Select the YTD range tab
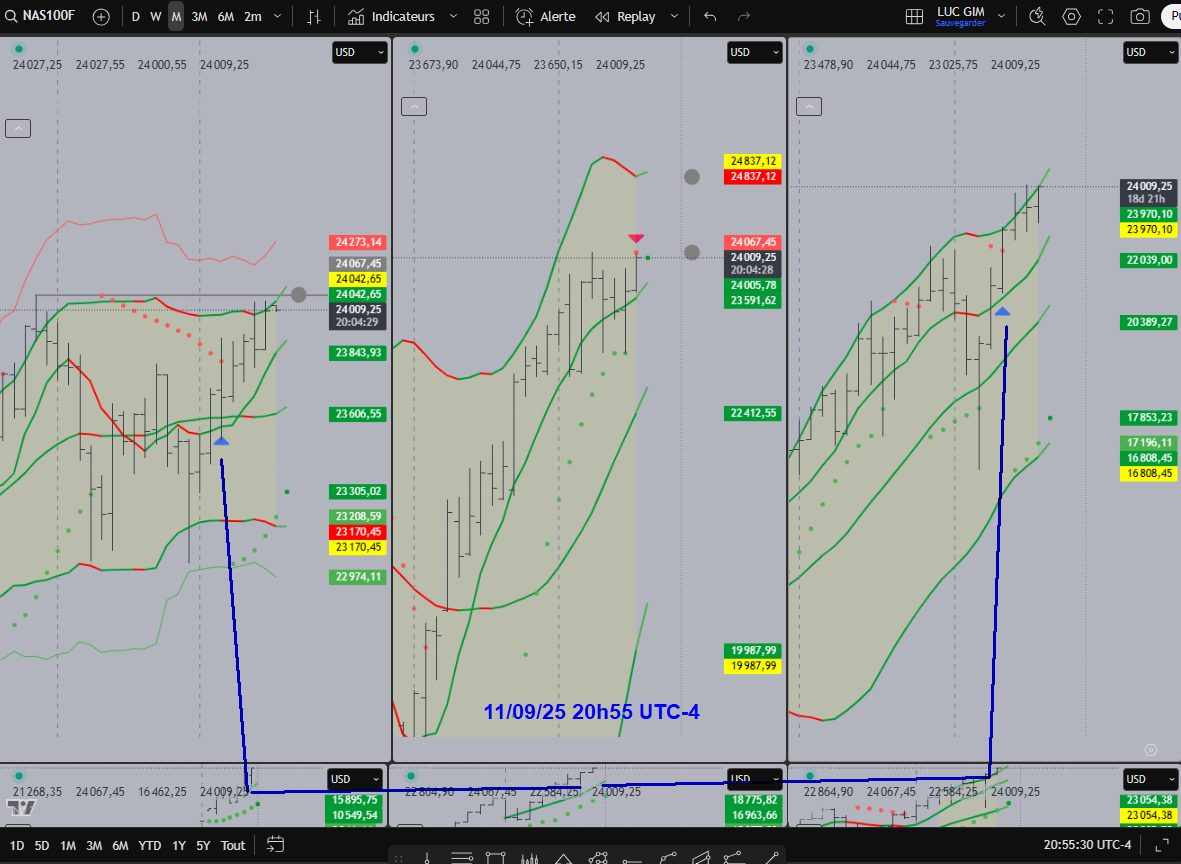The image size is (1181, 864). (x=149, y=845)
